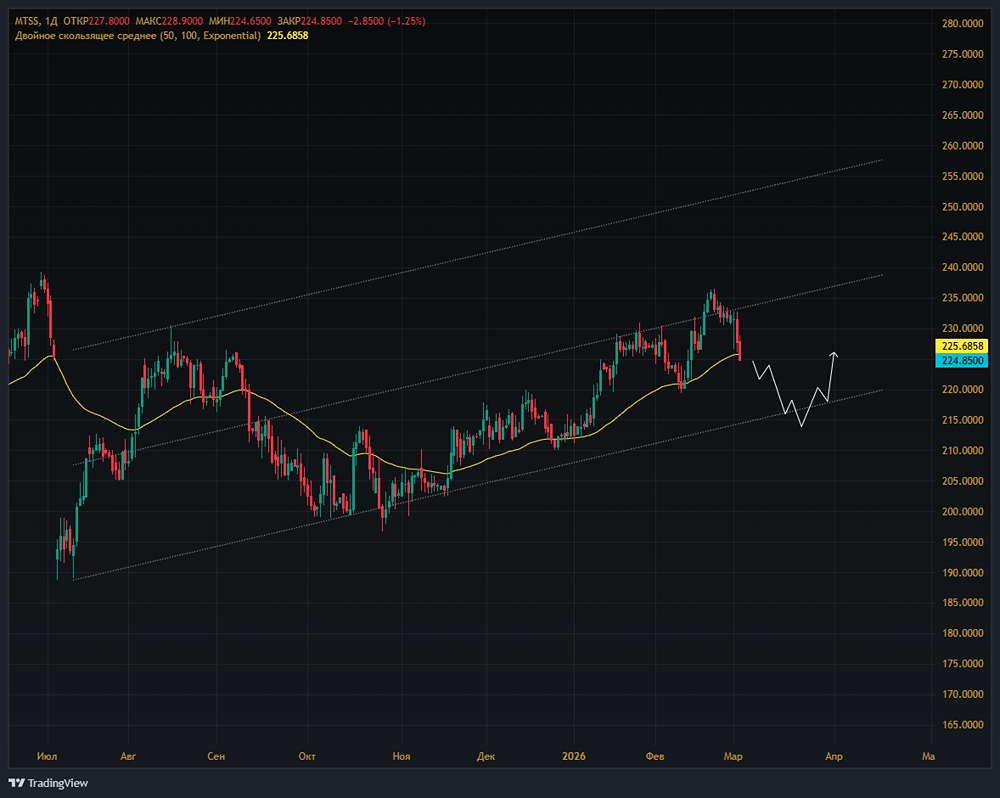This screenshot has height=798, width=1000.
Task: Click the 240.0000 price axis label
Action: click(962, 267)
